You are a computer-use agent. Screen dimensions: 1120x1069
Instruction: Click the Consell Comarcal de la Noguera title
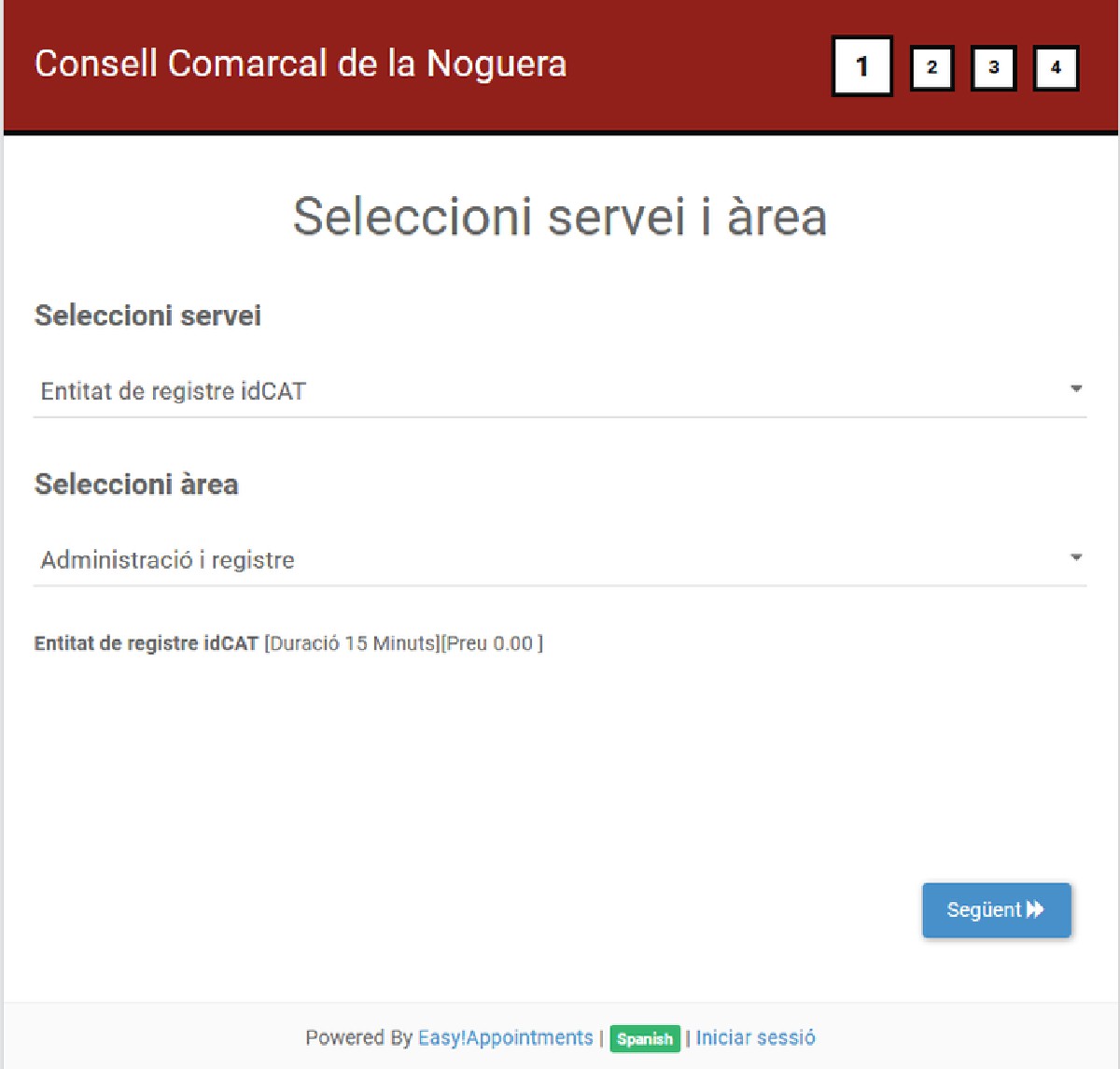pyautogui.click(x=301, y=64)
